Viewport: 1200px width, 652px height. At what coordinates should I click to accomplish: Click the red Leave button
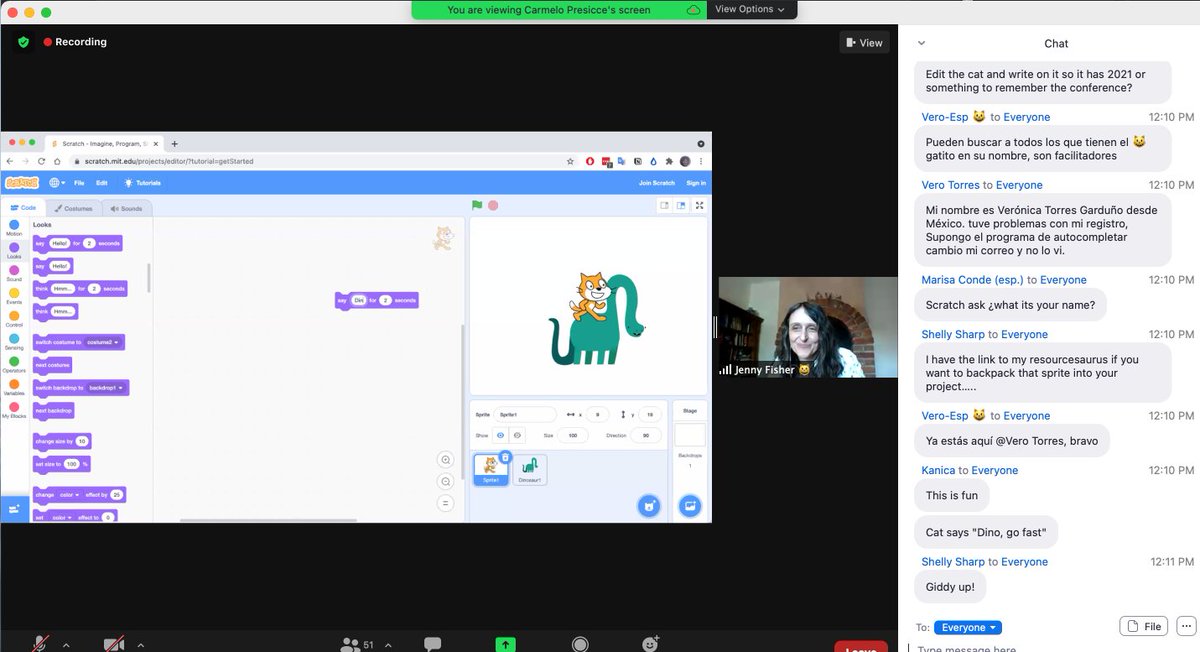pos(860,646)
